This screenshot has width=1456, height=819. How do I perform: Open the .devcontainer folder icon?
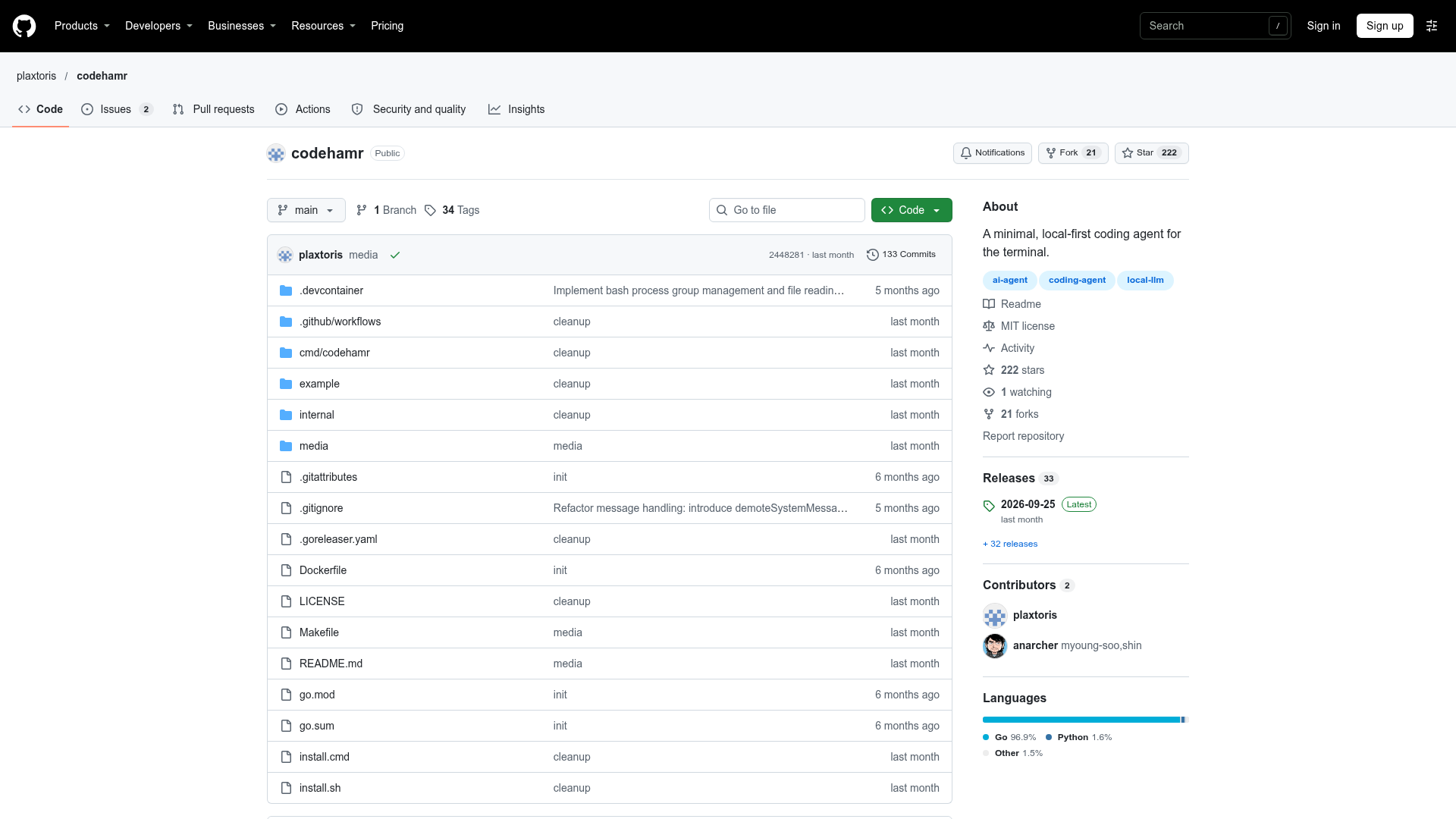tap(286, 290)
